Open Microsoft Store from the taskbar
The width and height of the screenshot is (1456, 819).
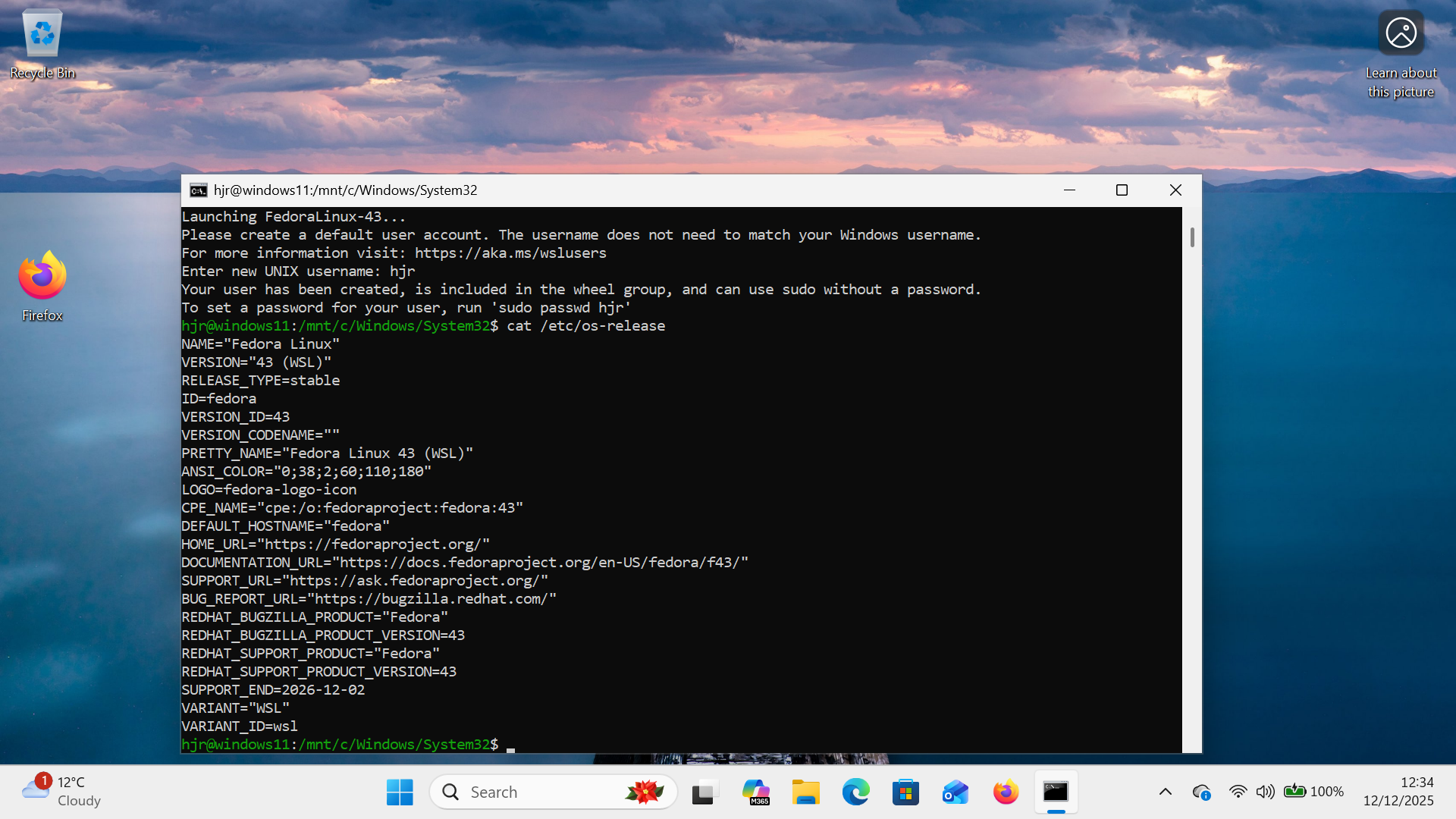pyautogui.click(x=905, y=792)
